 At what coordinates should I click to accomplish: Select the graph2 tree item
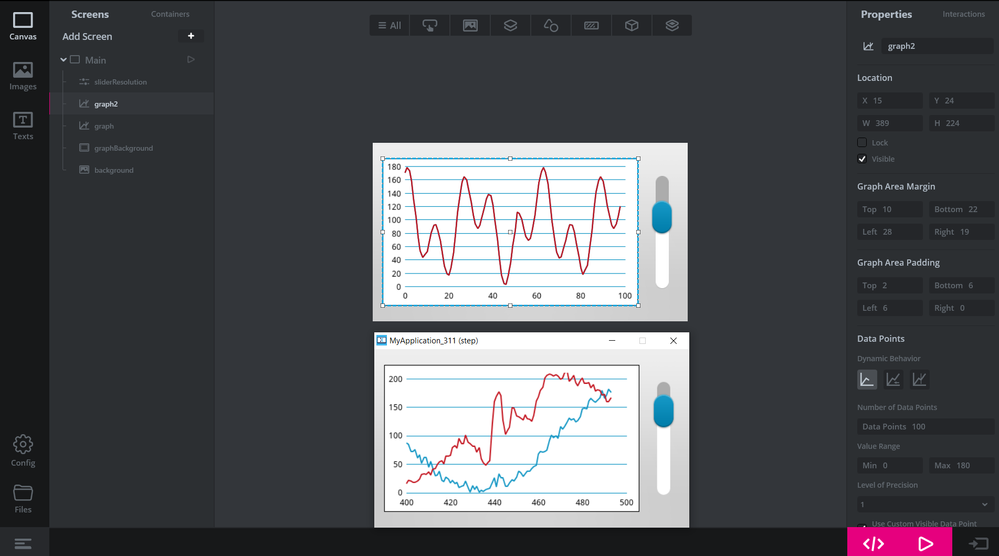[132, 104]
